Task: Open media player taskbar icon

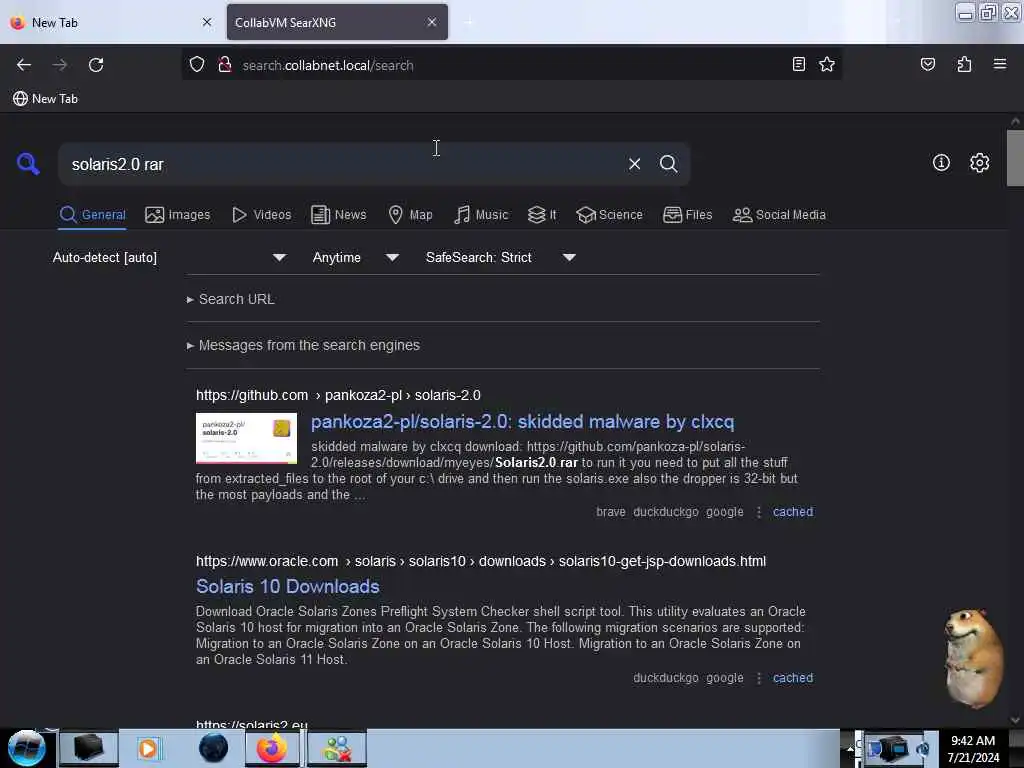Action: 148,748
